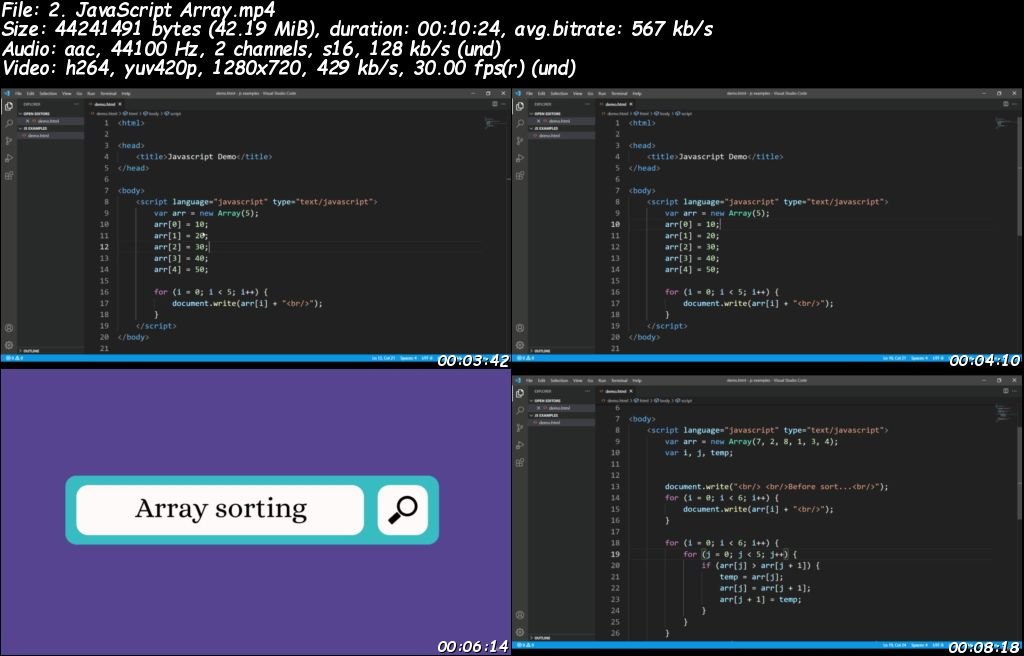Open Source Control icon in 00:03:42 frame
Image resolution: width=1024 pixels, height=656 pixels.
[x=8, y=140]
